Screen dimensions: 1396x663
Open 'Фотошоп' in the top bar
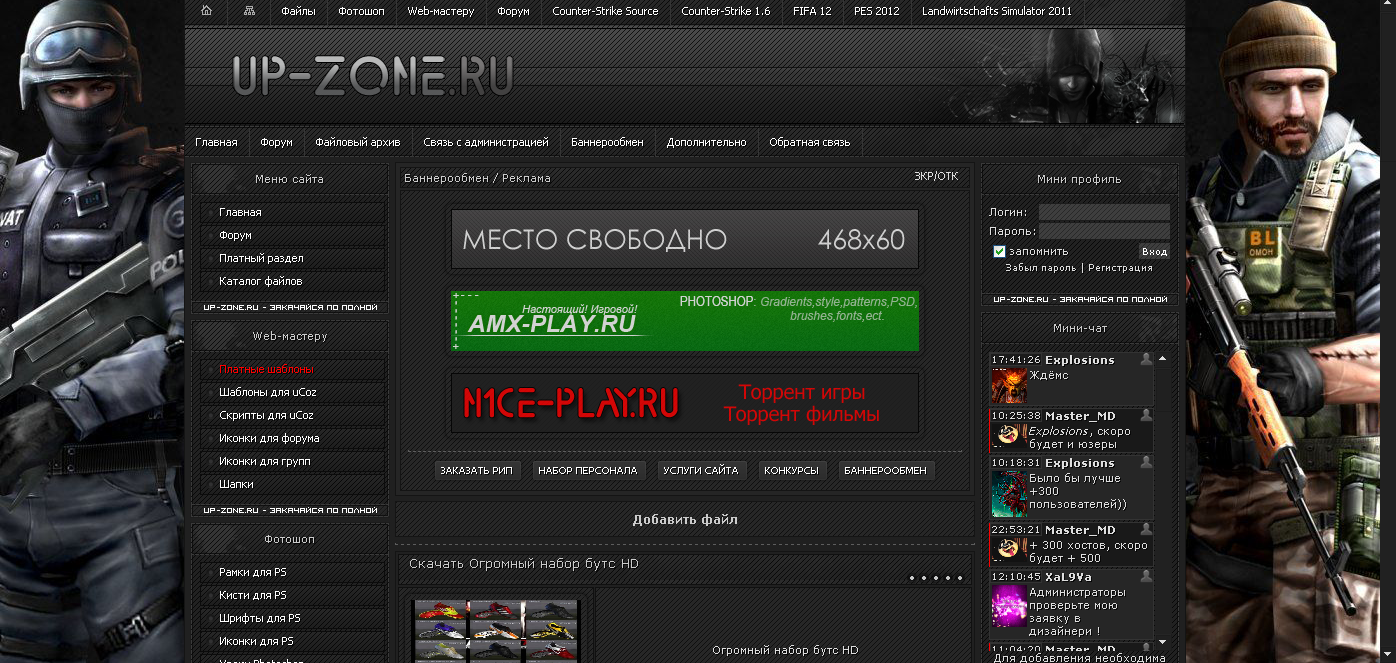pos(361,11)
